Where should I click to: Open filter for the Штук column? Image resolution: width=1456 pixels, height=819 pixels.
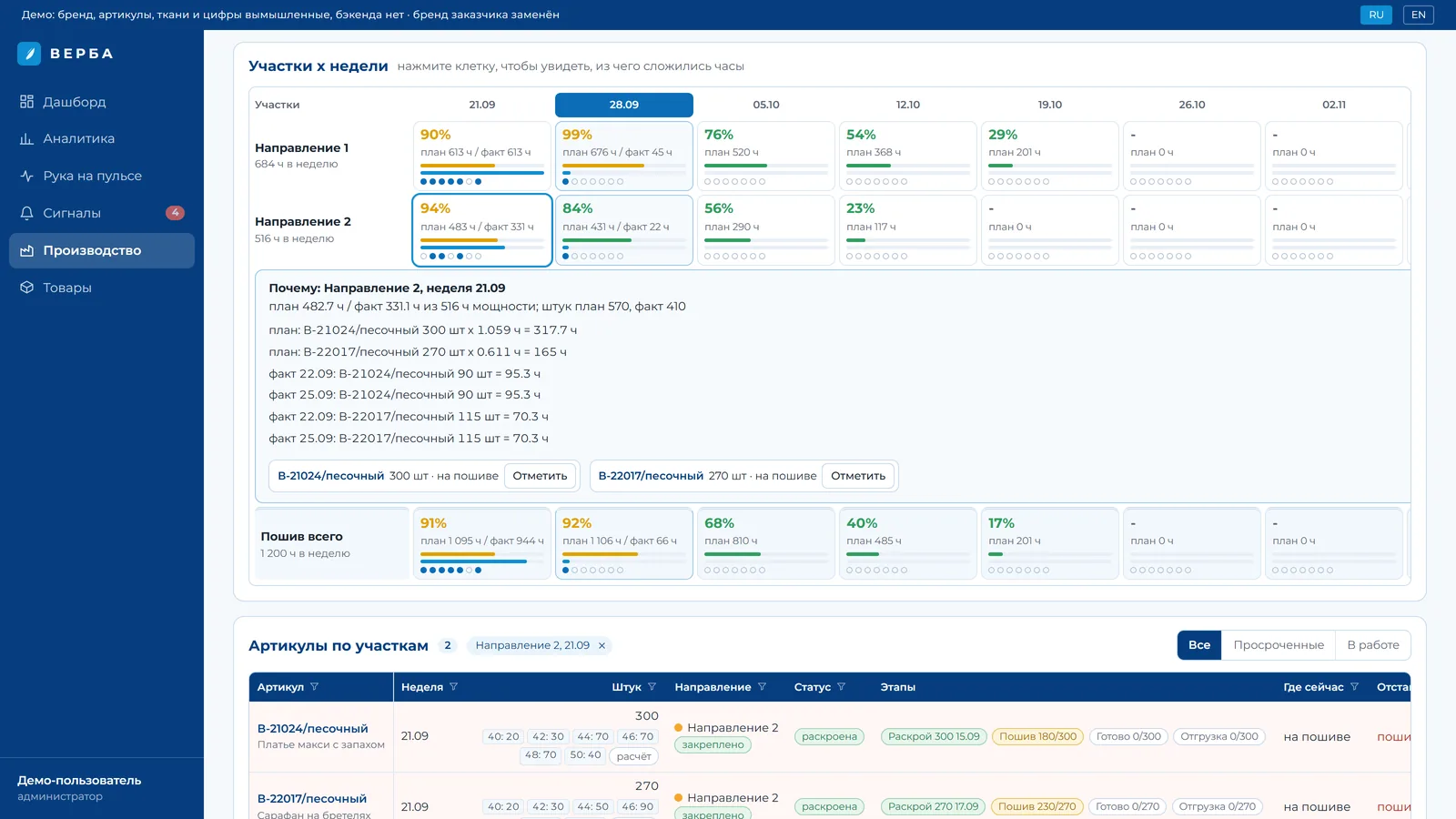coord(652,687)
